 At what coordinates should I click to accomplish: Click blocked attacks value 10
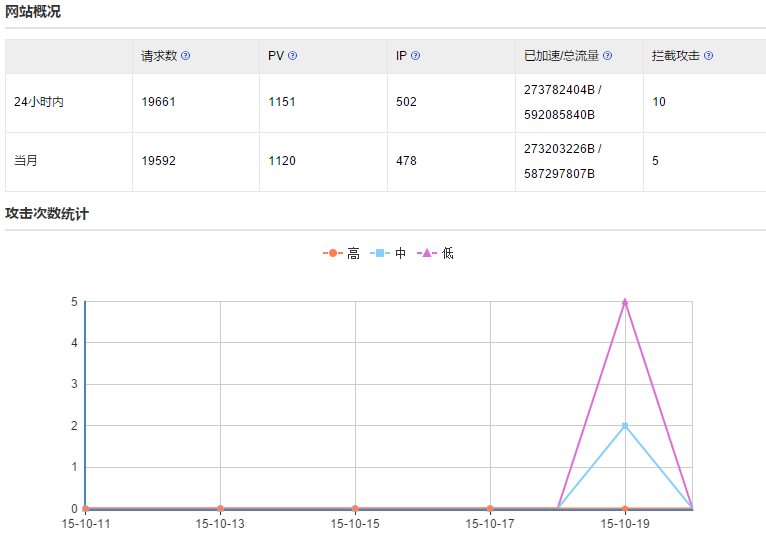[x=659, y=102]
